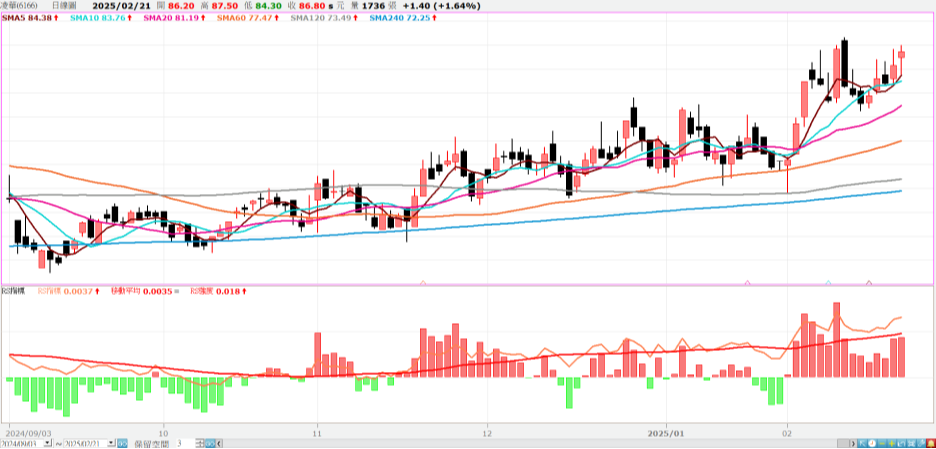Viewport: 936px width, 449px height.
Task: Apply date range with blue go icon
Action: pos(122,444)
